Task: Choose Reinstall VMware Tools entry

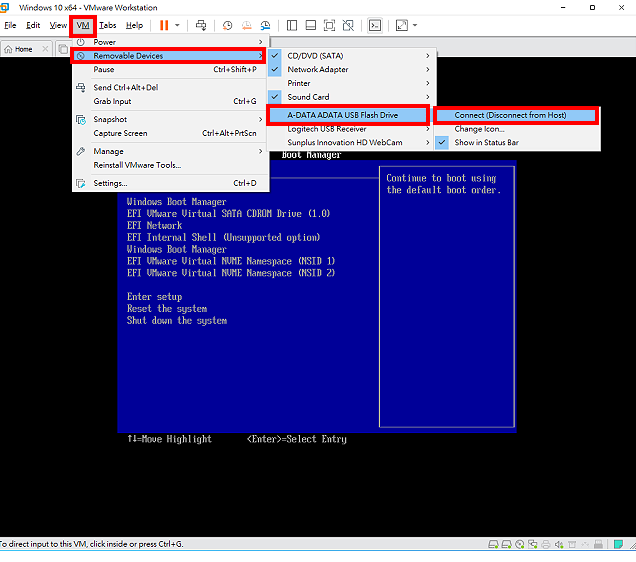Action: click(x=170, y=165)
